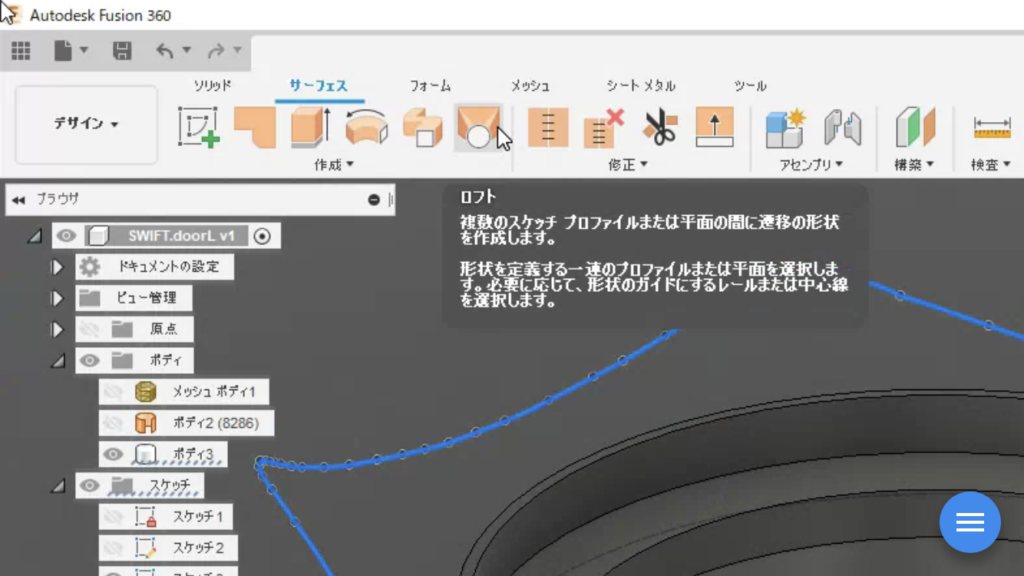Viewport: 1024px width, 576px height.
Task: Show the 原点 folder visibility
Action: pyautogui.click(x=90, y=329)
